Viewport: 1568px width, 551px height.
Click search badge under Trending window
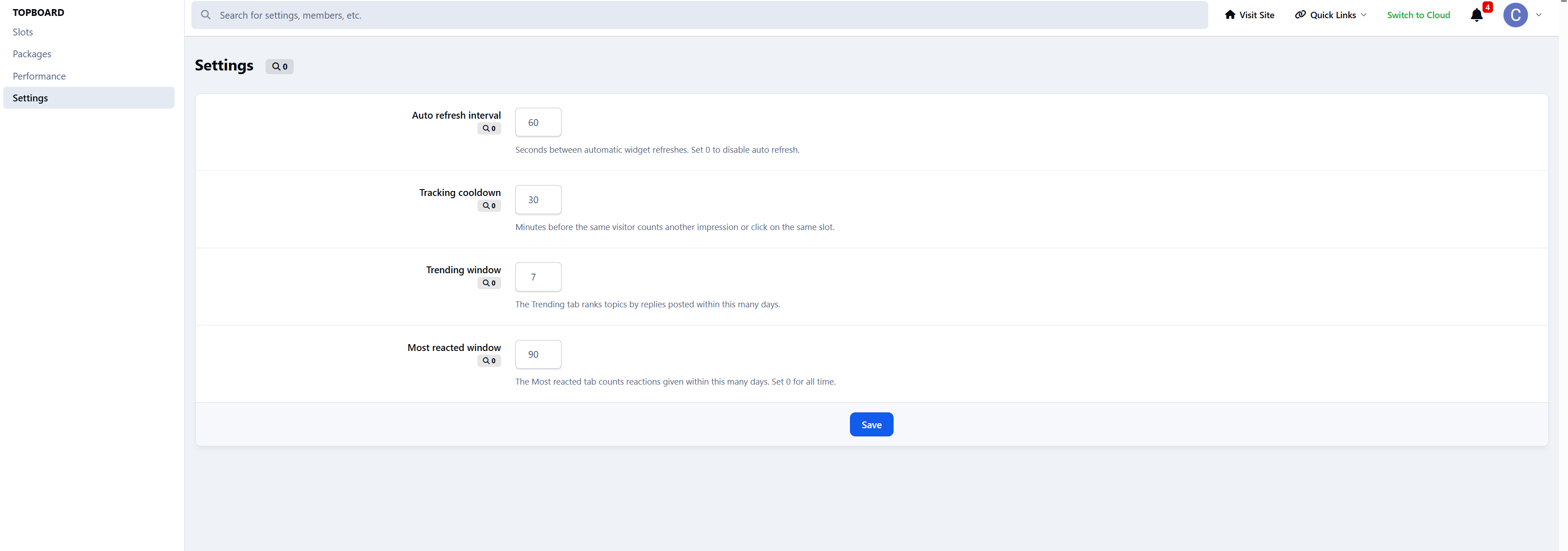pyautogui.click(x=489, y=283)
